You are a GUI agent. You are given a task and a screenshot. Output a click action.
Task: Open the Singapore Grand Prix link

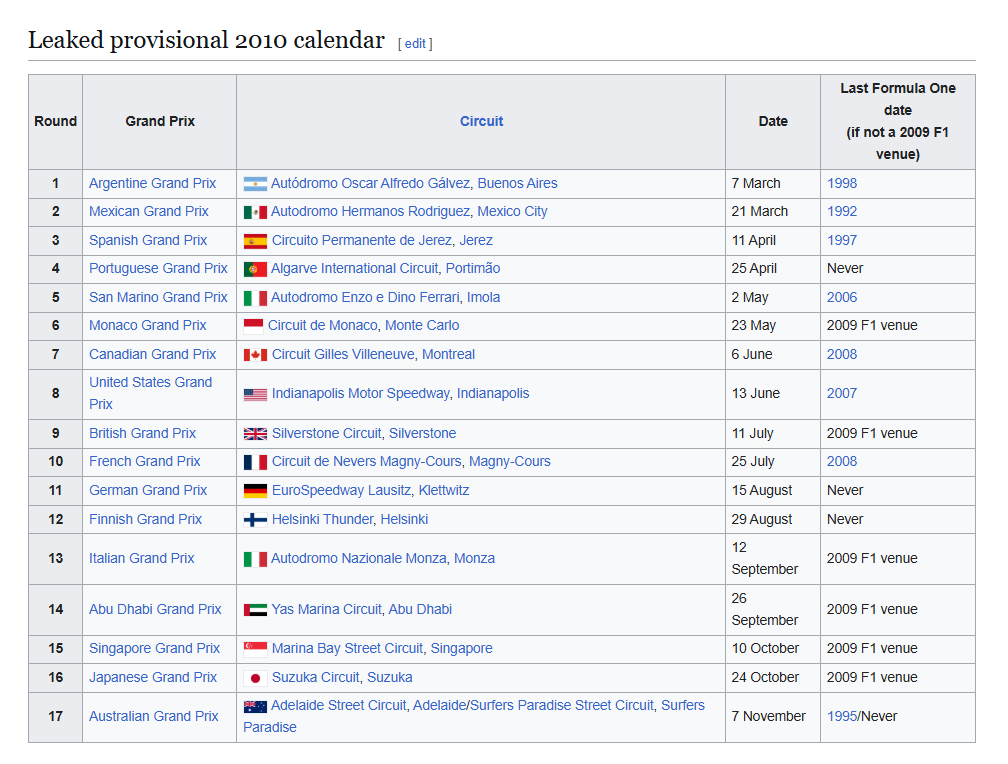154,648
